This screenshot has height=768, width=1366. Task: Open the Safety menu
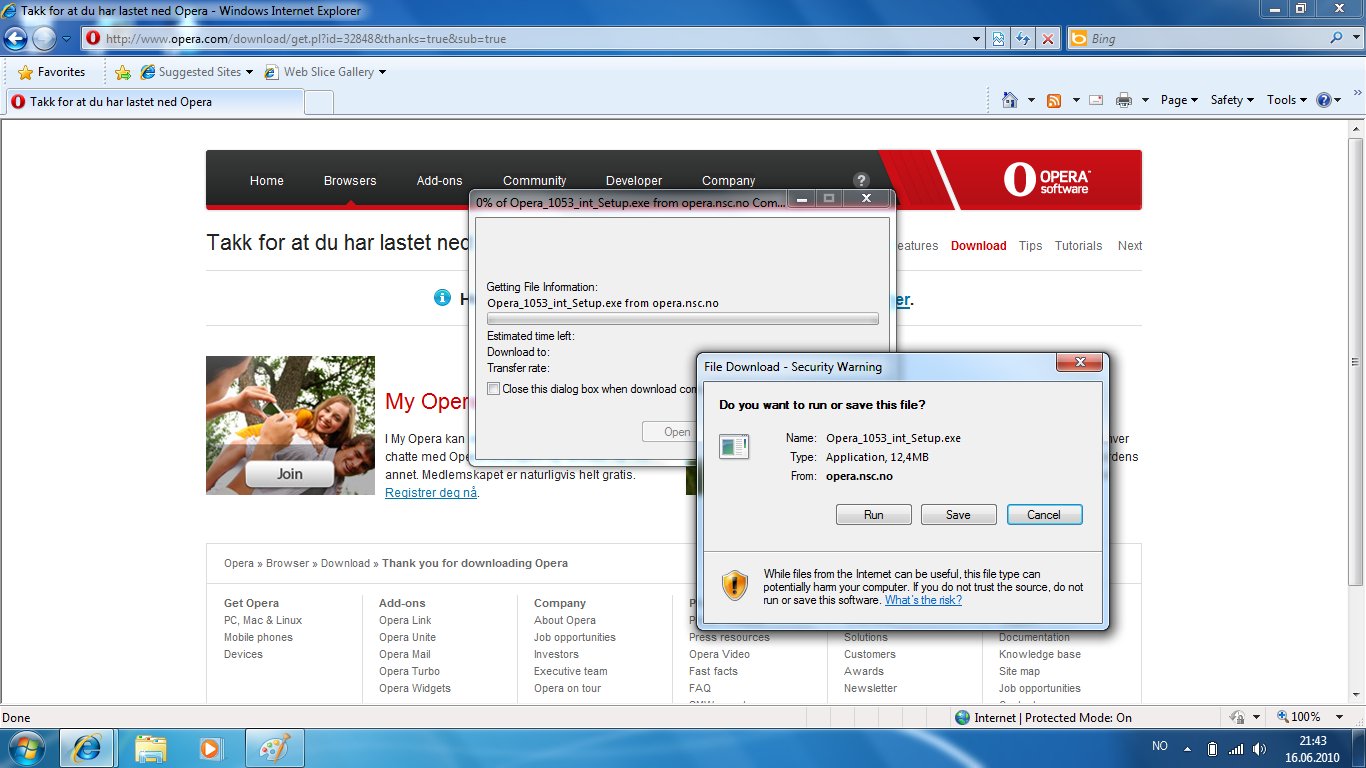pos(1233,100)
